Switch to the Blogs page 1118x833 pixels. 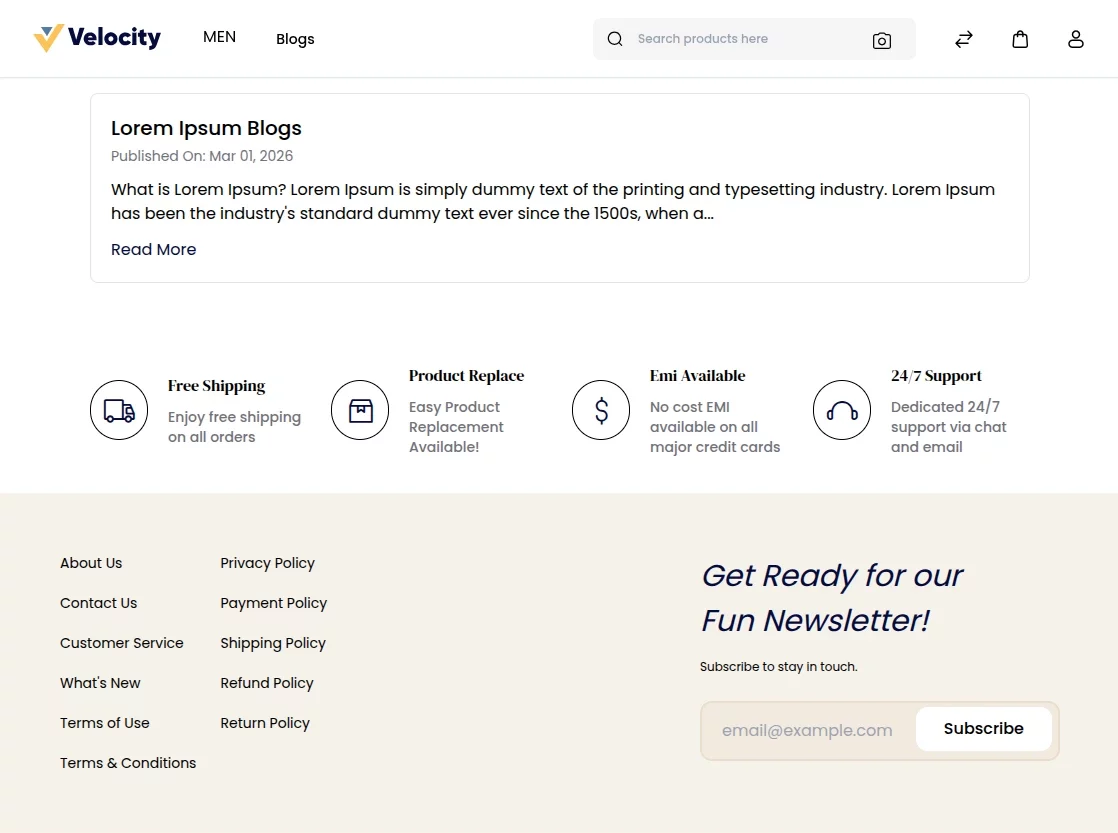pyautogui.click(x=295, y=39)
